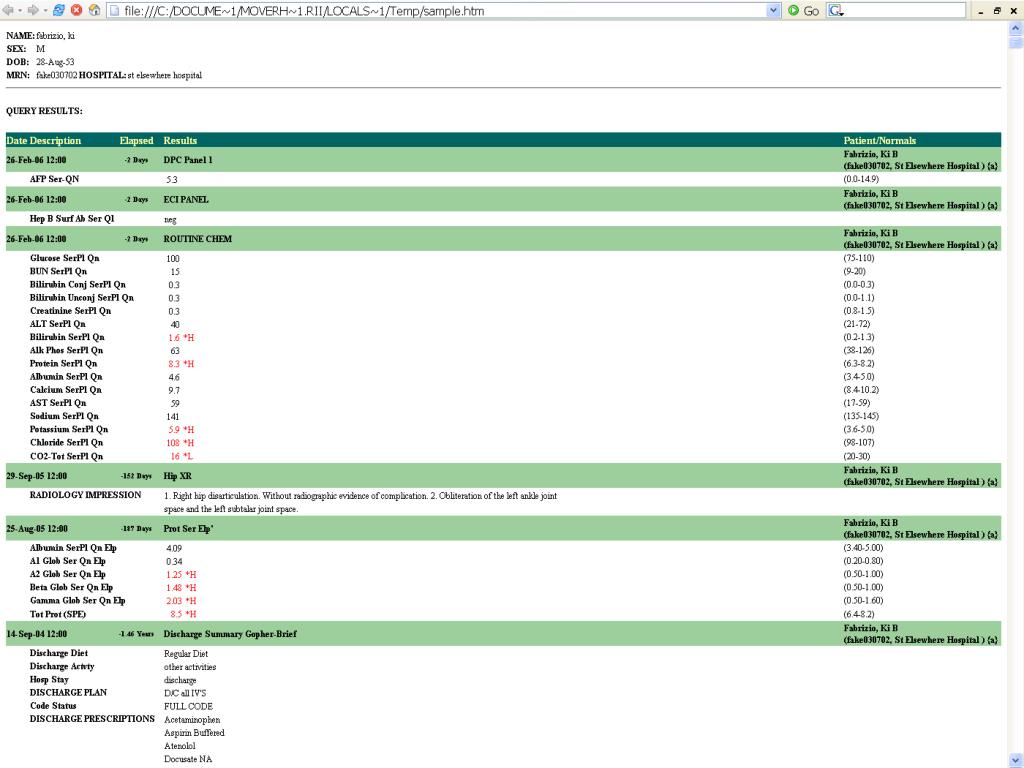The width and height of the screenshot is (1024, 768).
Task: Click the 'Albumin SerPl Qn' label
Action: tap(66, 377)
